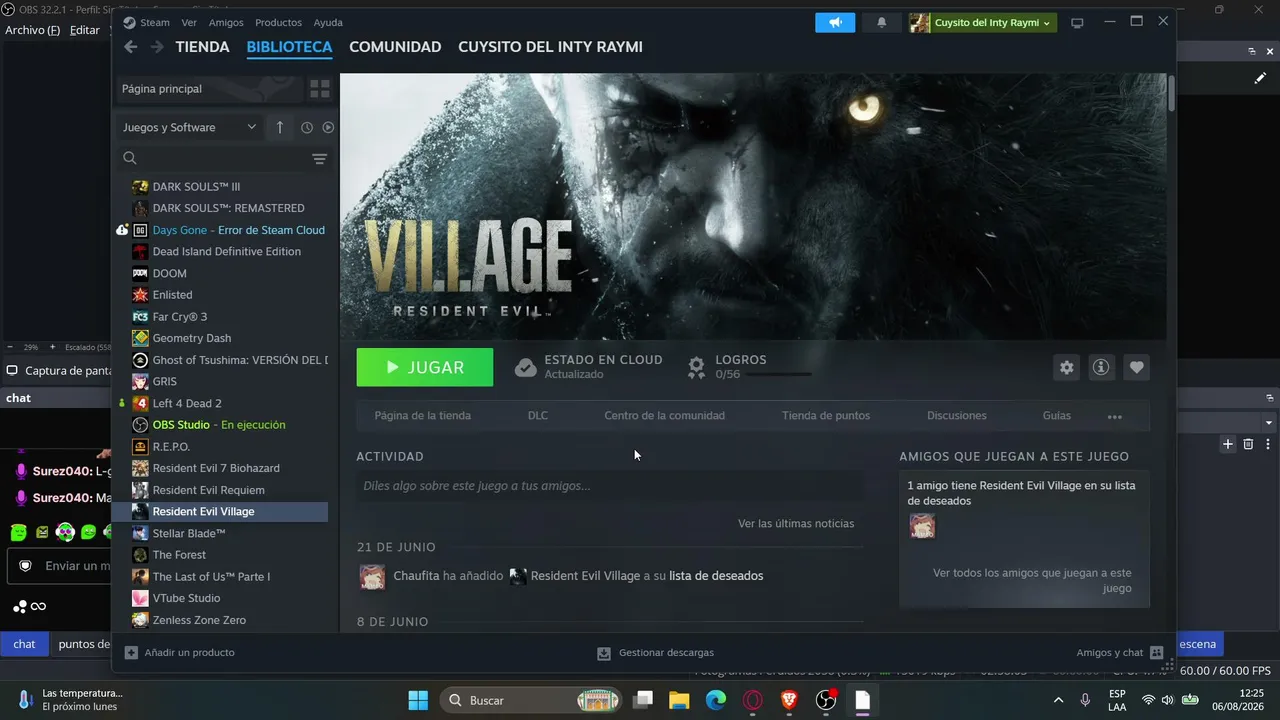Select Days Gone in the game list
1280x720 pixels.
229,230
